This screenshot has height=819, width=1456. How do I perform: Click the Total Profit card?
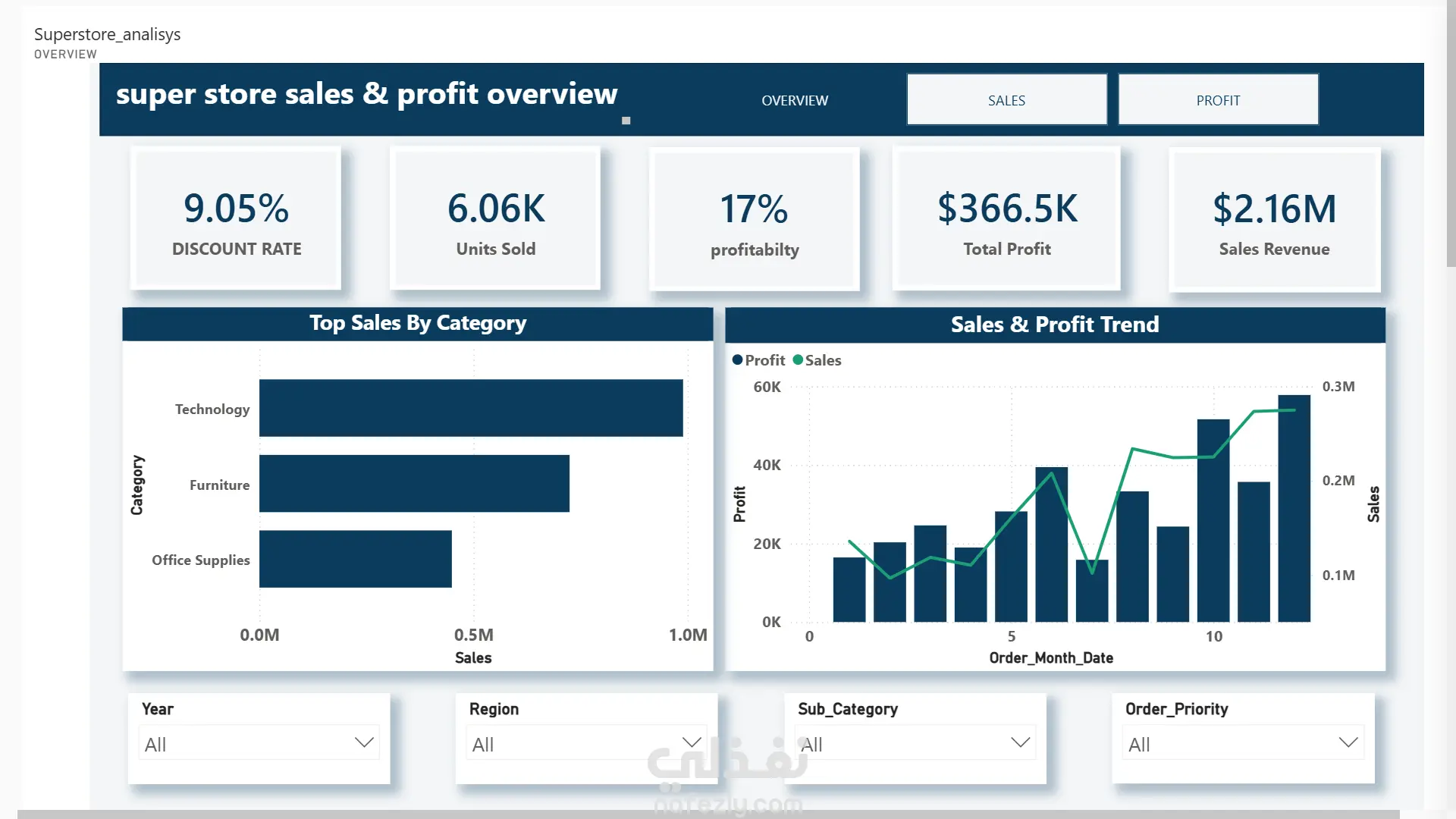(1006, 218)
